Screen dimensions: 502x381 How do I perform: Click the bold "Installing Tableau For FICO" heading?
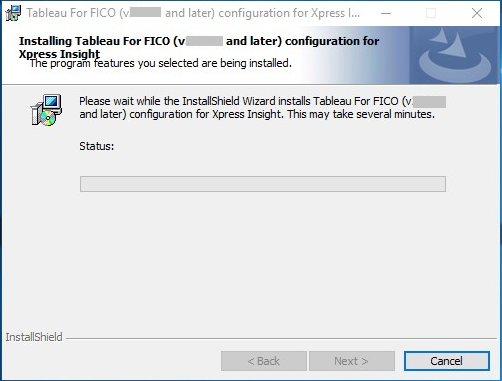(x=199, y=41)
